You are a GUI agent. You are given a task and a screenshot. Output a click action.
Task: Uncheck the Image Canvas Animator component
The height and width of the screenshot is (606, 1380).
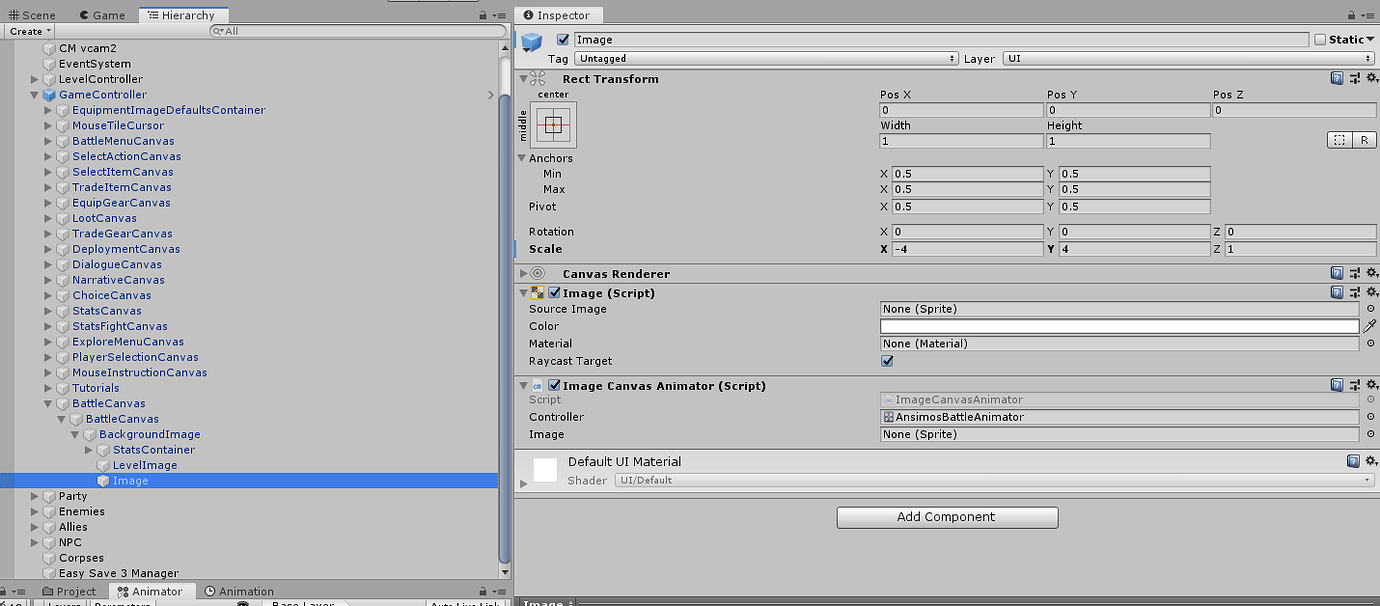pos(555,385)
